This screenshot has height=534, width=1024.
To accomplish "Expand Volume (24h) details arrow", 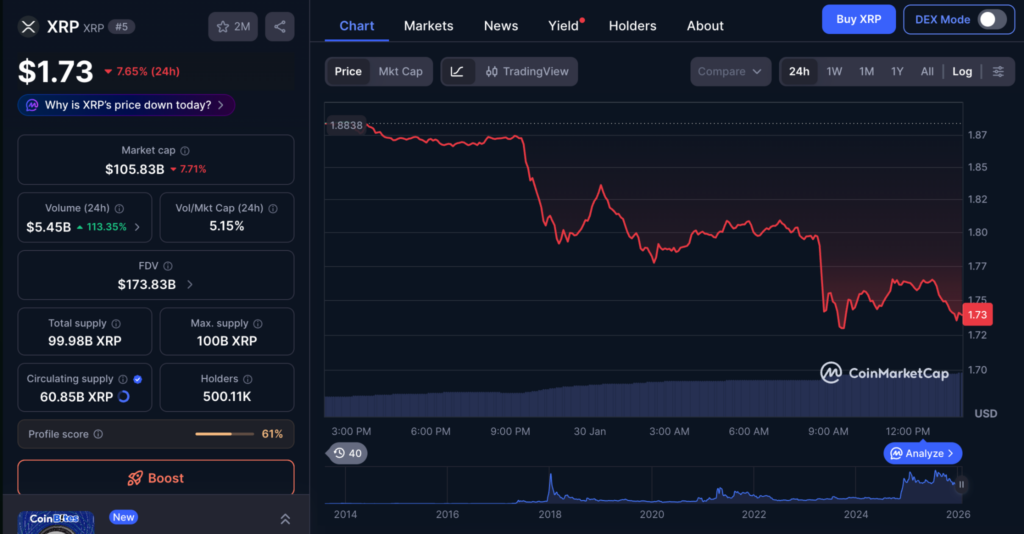I will coord(137,227).
